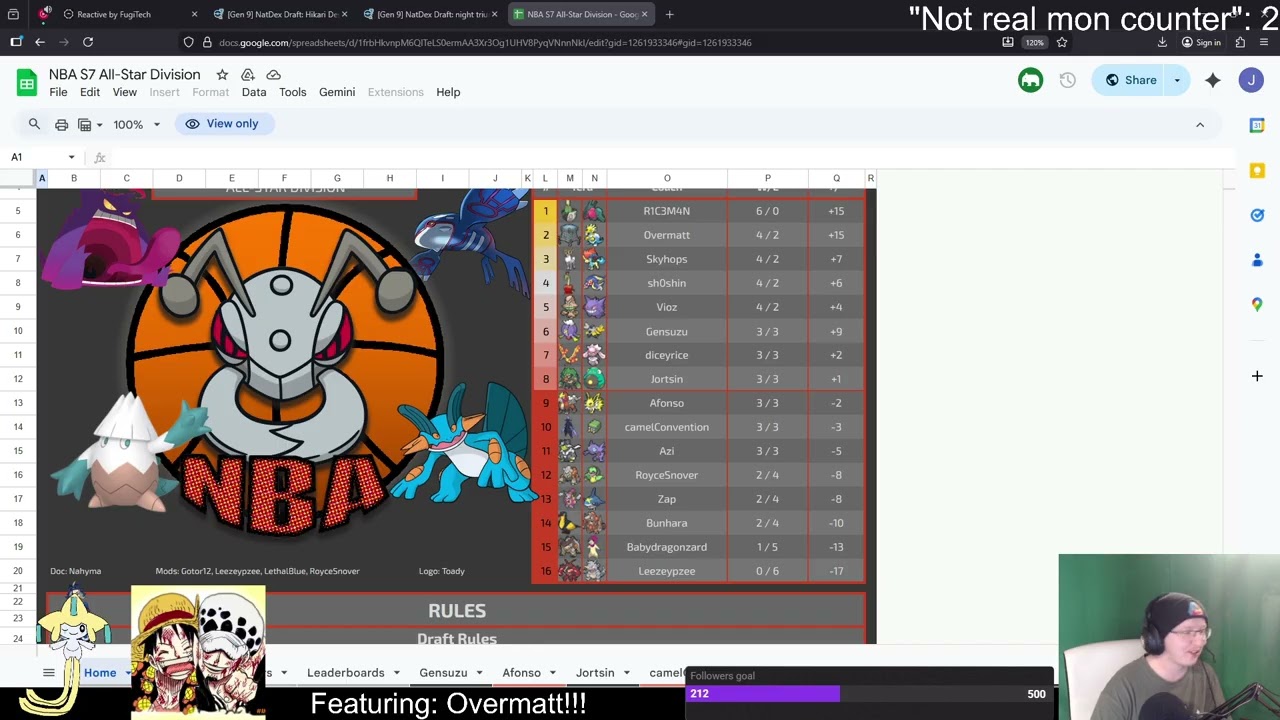1280x720 pixels.
Task: Click the camelConvention coach cell
Action: [667, 427]
